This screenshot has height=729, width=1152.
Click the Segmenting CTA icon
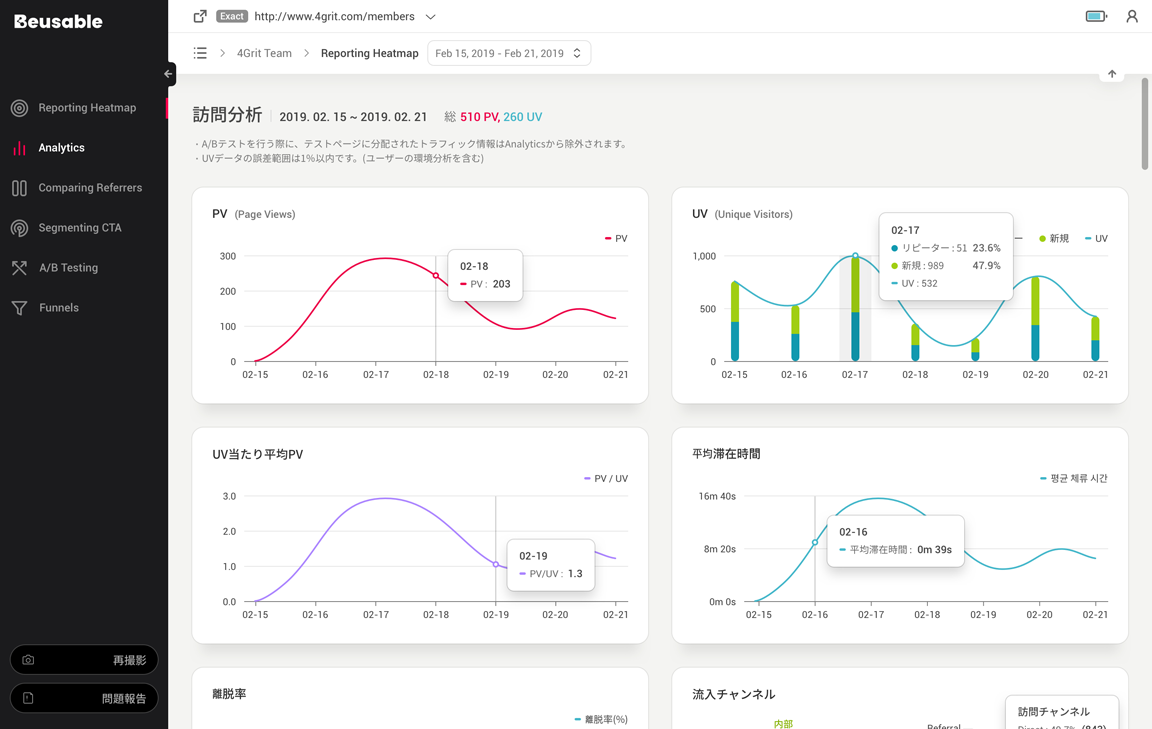point(20,228)
